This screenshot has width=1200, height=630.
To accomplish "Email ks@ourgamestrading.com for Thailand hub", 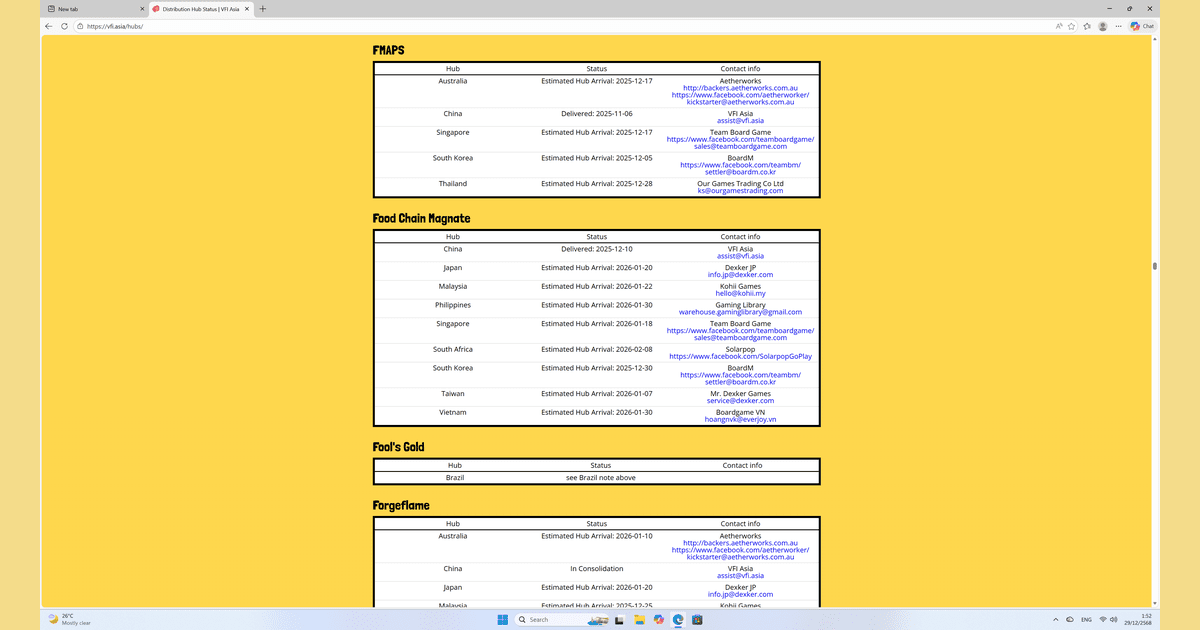I will click(740, 191).
